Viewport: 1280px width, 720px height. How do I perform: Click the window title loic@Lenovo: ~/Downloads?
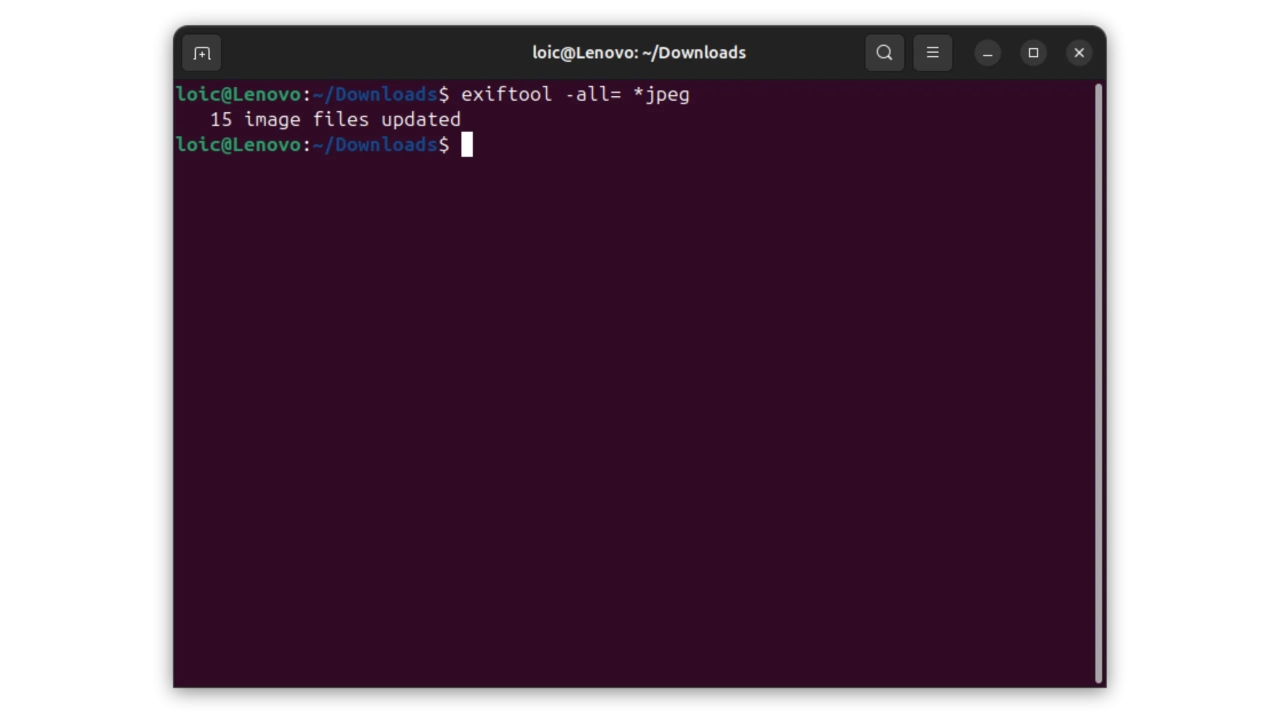[x=639, y=53]
